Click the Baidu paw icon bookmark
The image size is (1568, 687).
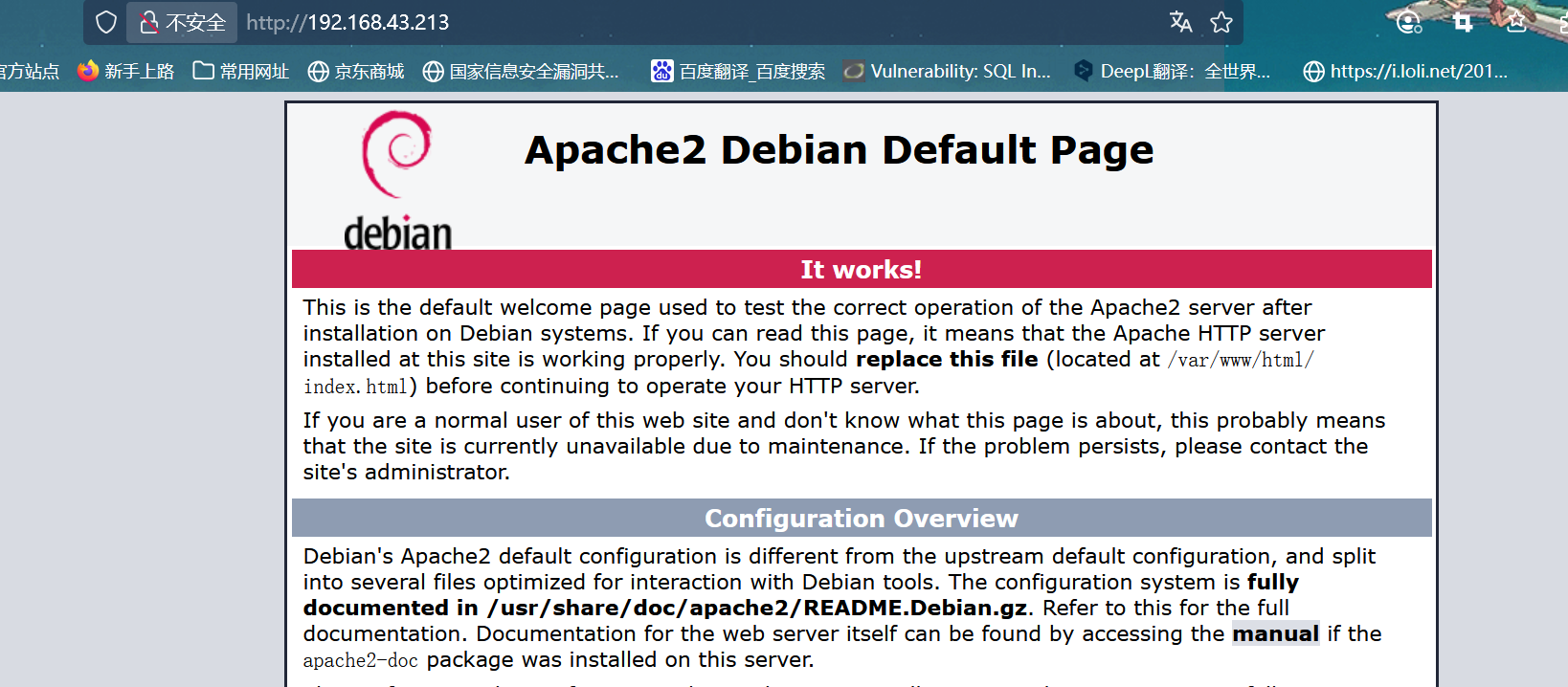coord(662,71)
